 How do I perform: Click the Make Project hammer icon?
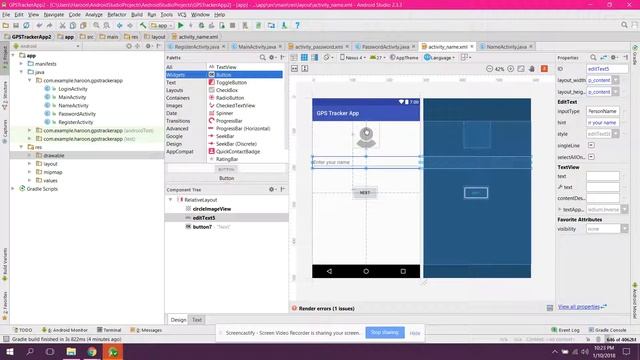(x=143, y=25)
